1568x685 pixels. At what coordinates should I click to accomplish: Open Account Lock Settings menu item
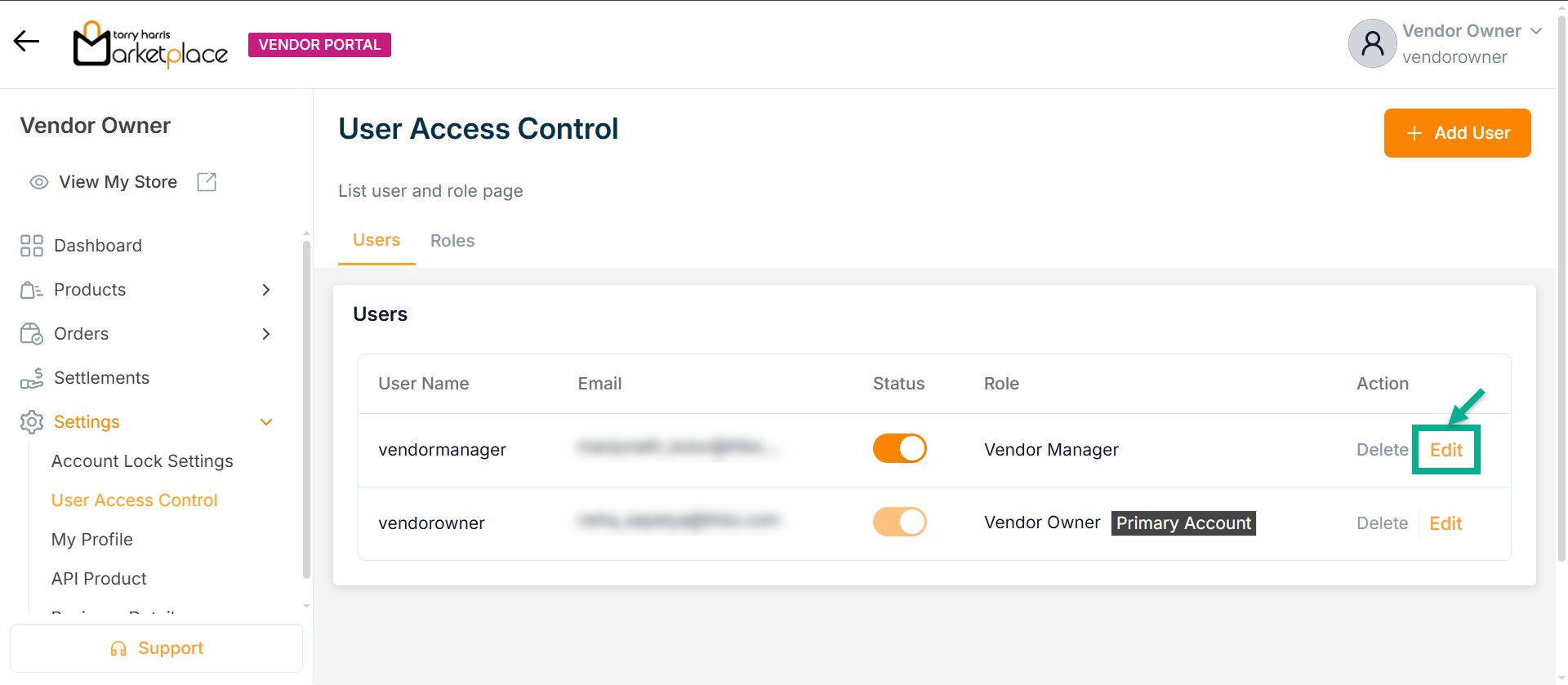coord(142,461)
